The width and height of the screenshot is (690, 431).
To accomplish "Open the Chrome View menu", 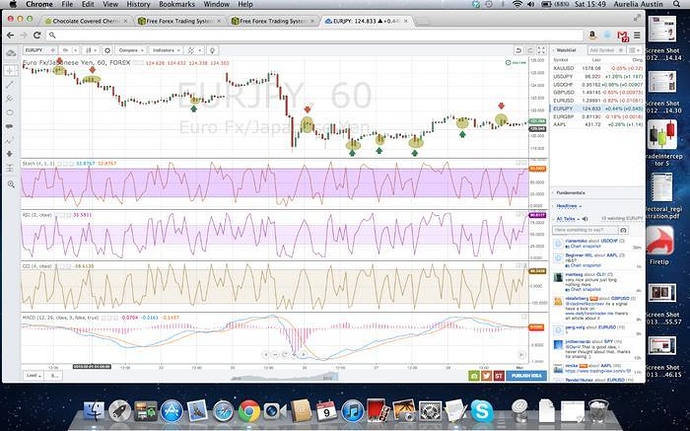I will pos(110,4).
